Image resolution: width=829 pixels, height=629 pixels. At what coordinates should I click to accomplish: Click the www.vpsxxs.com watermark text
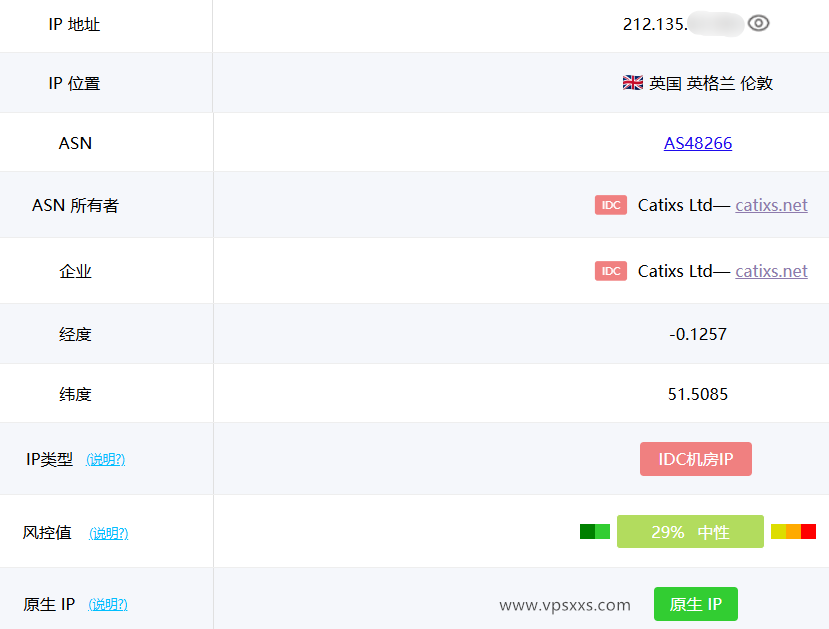click(564, 604)
